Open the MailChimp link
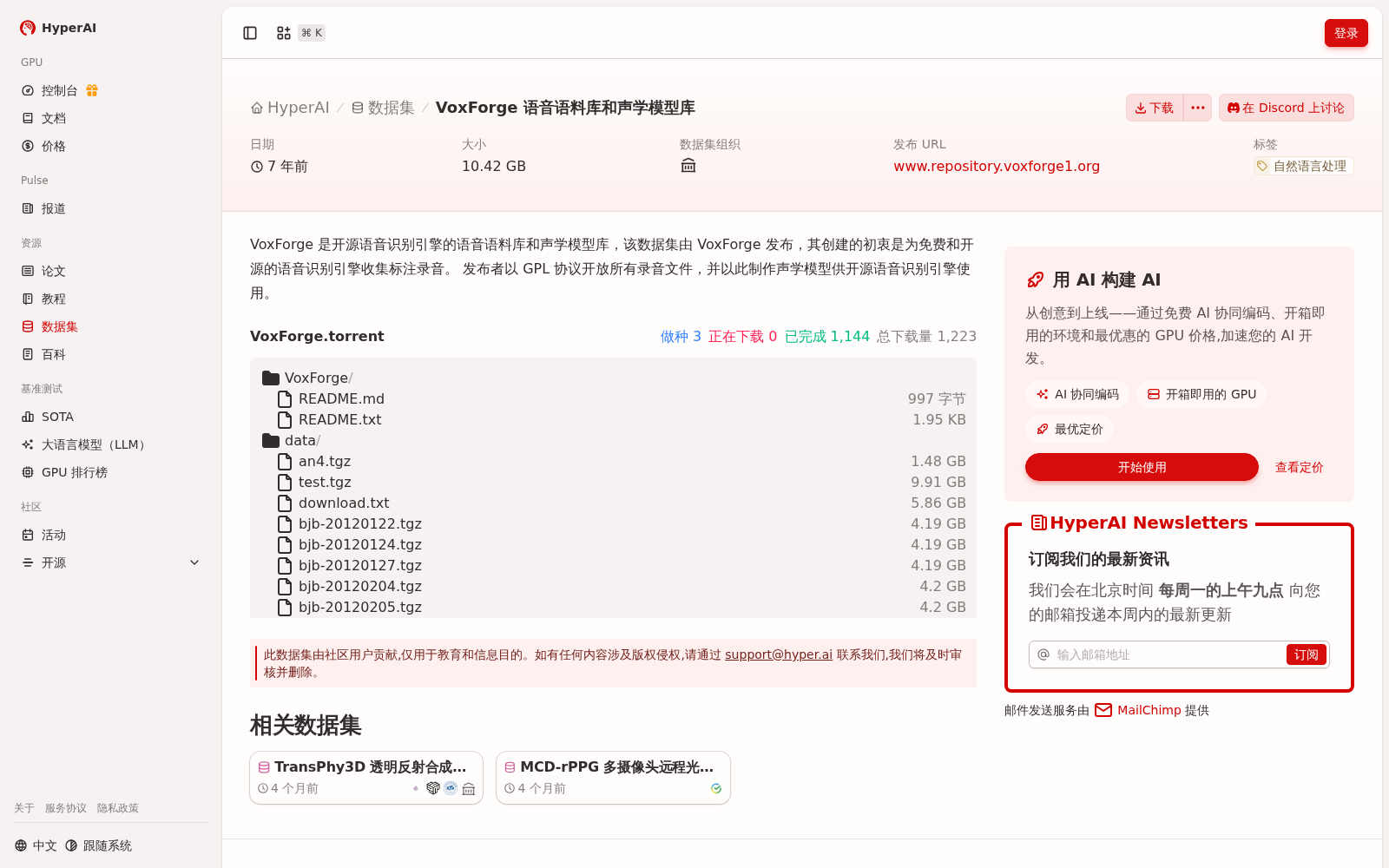 coord(1149,710)
